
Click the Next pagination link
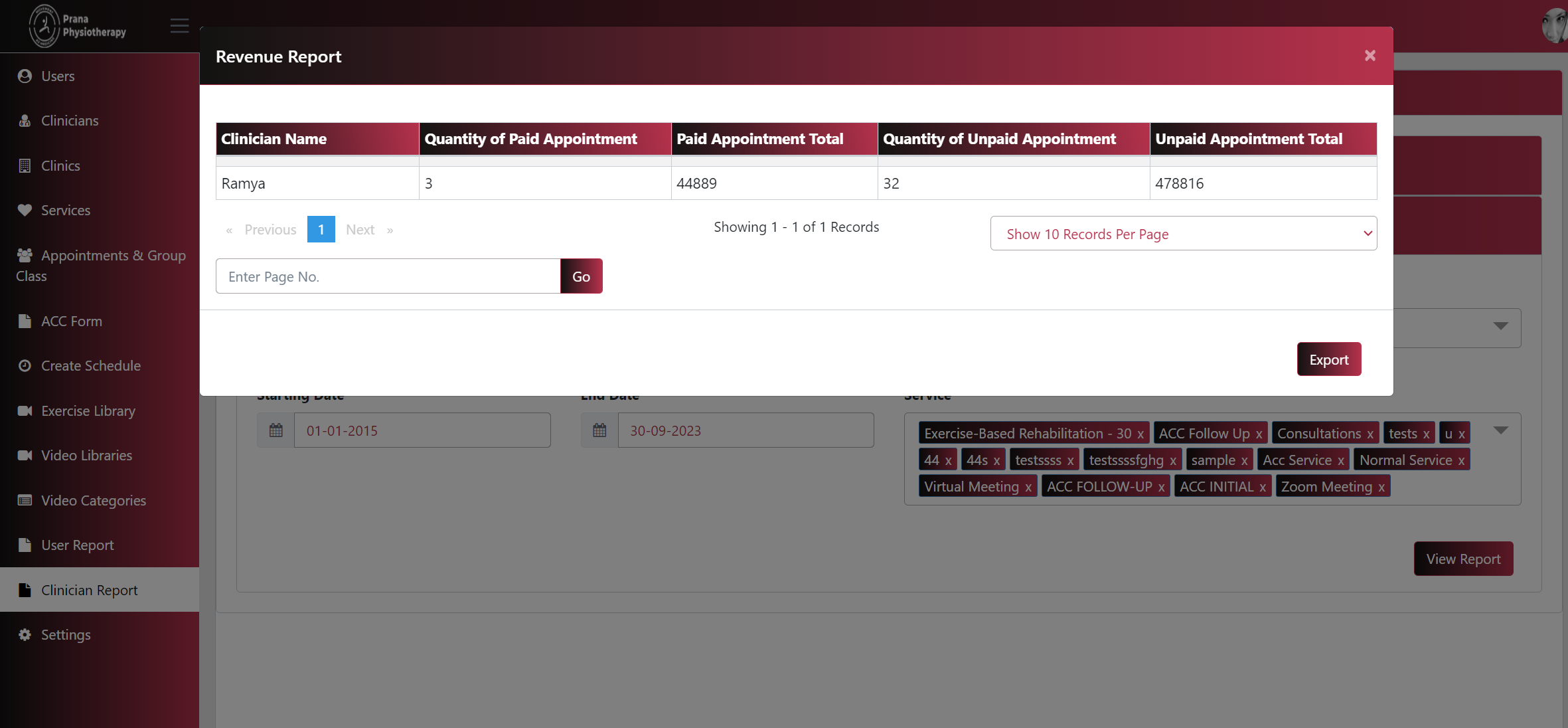pyautogui.click(x=360, y=230)
